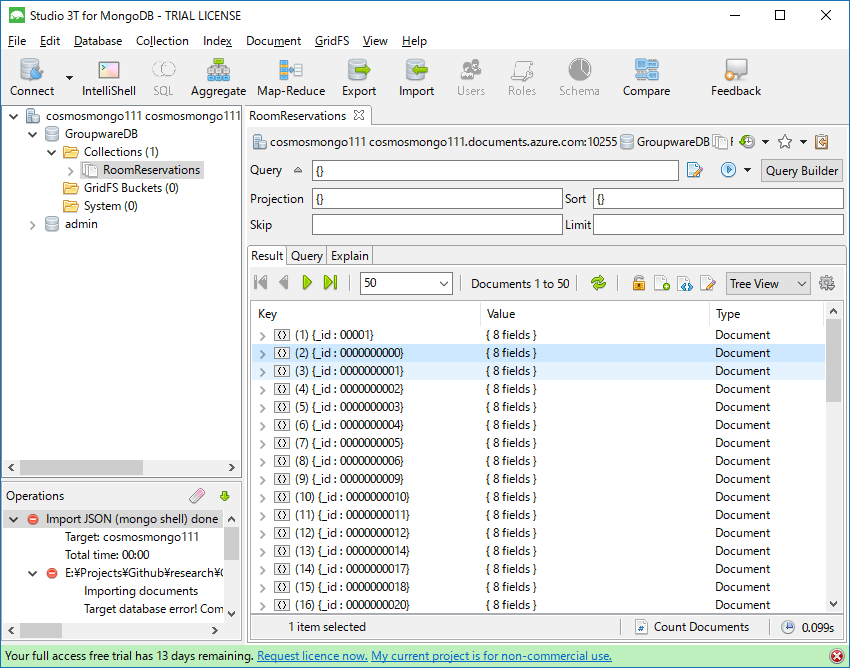Click the clear operations eraser icon
The width and height of the screenshot is (850, 668).
(x=197, y=496)
